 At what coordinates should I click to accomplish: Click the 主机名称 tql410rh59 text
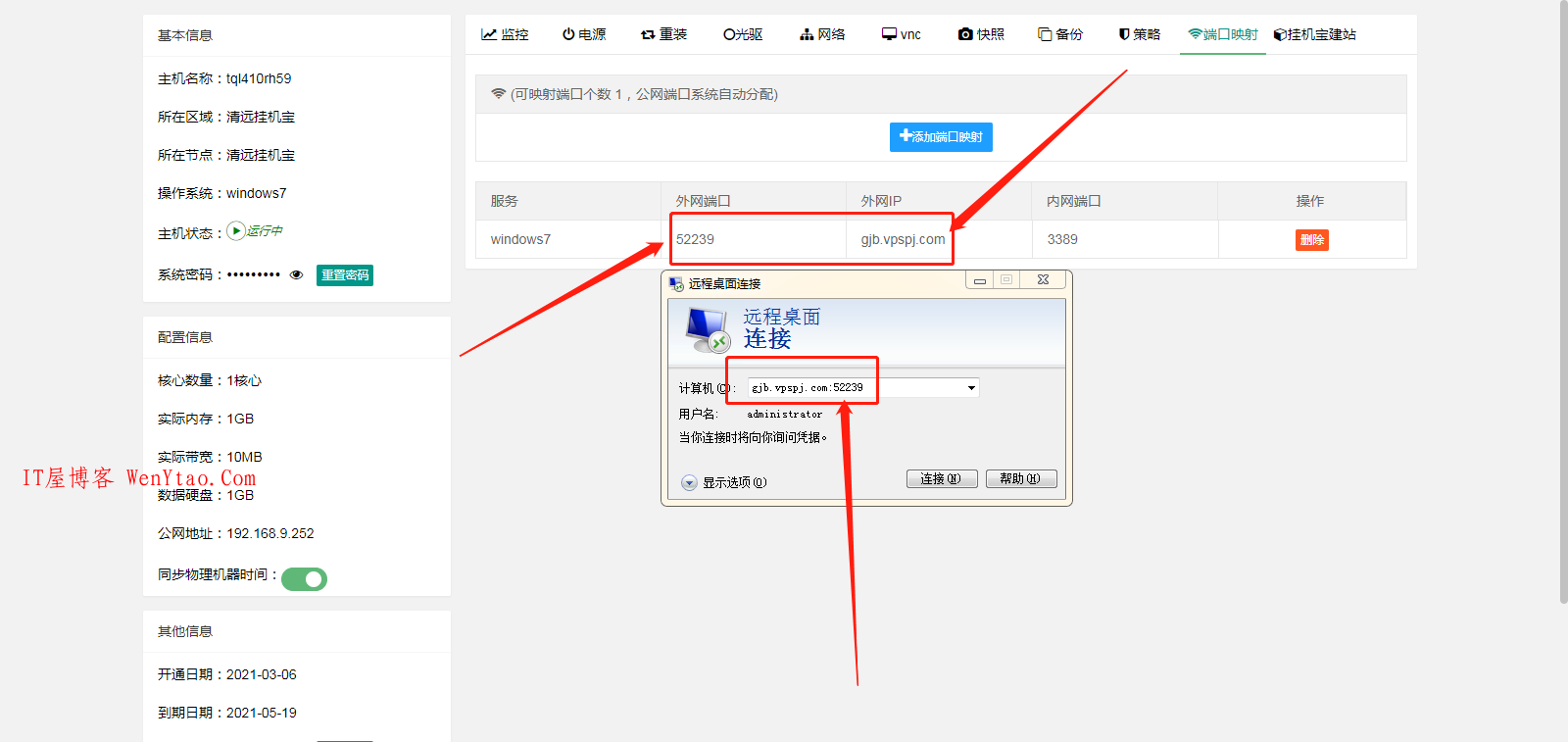click(x=224, y=78)
